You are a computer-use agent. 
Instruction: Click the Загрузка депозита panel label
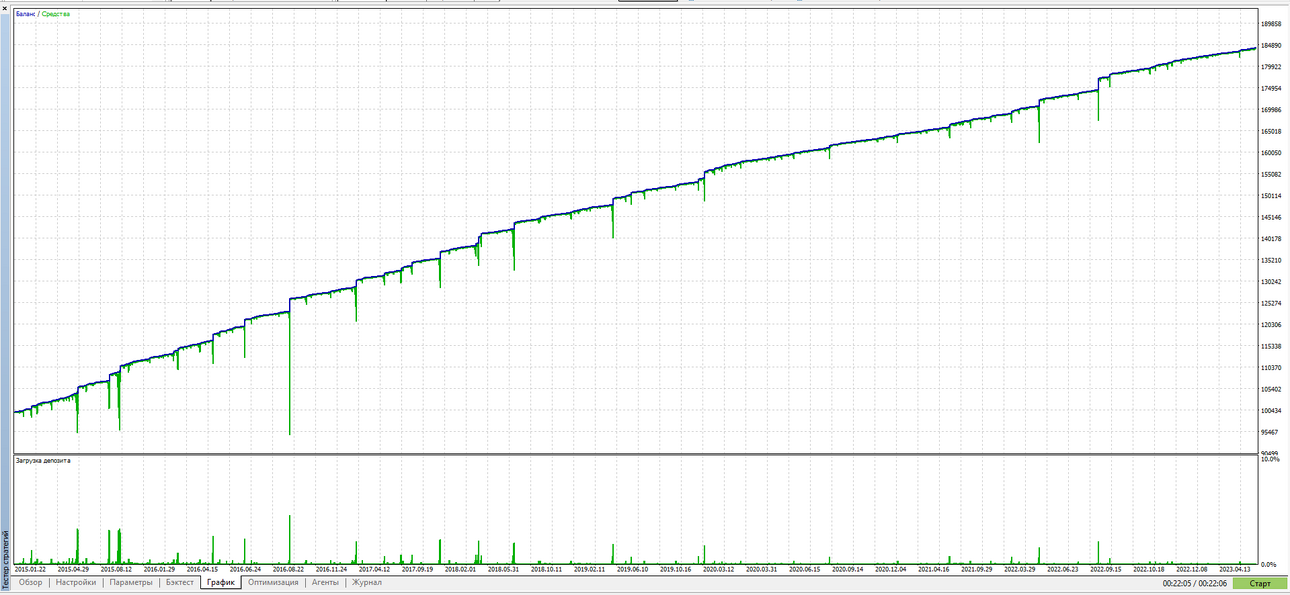click(x=42, y=460)
